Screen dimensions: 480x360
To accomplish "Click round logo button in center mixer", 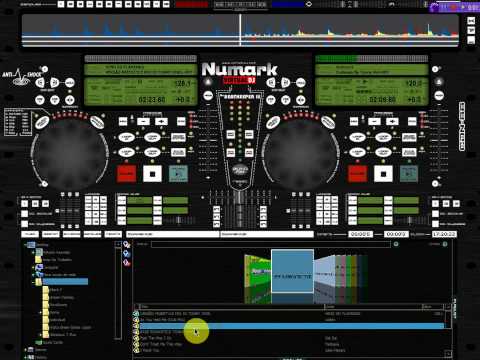I will (x=240, y=170).
